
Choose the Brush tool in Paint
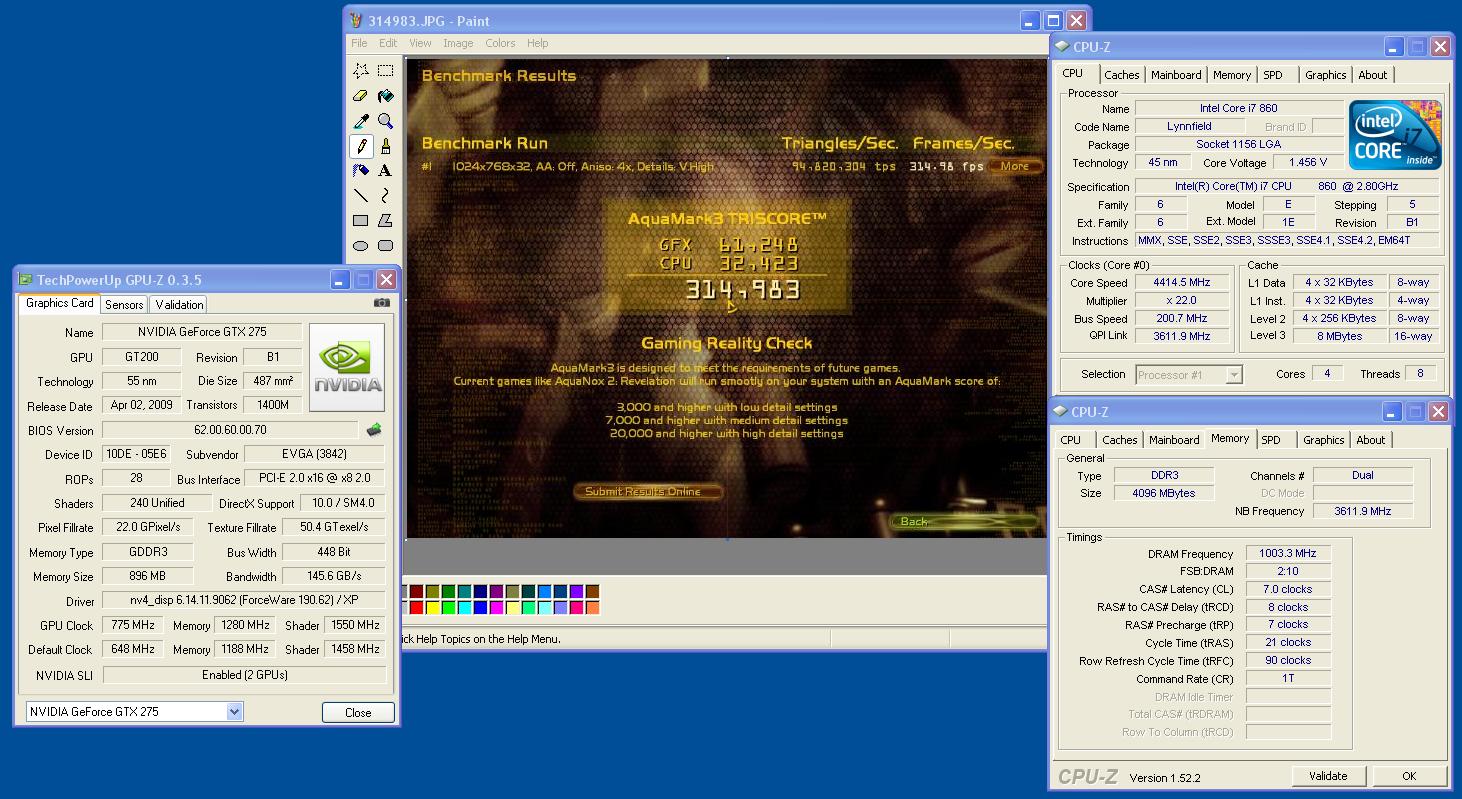tap(385, 146)
